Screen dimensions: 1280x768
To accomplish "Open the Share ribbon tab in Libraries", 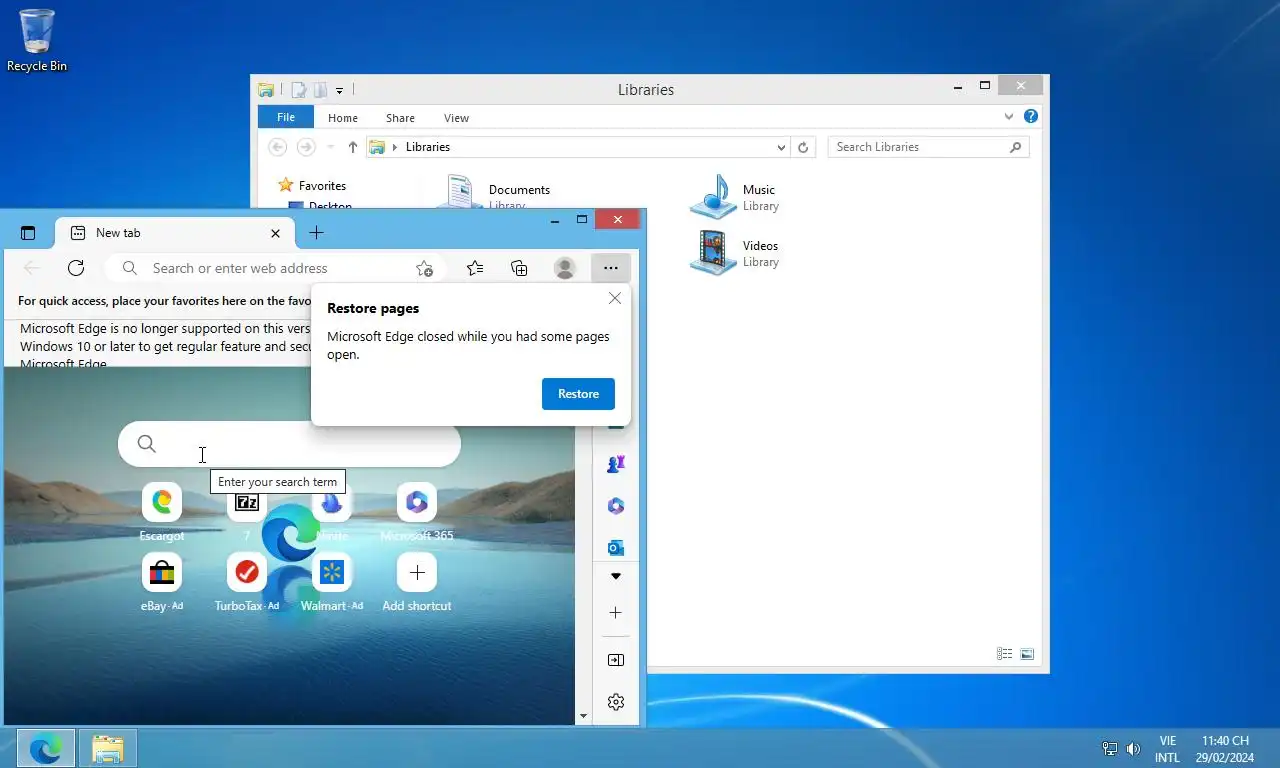I will (x=400, y=118).
